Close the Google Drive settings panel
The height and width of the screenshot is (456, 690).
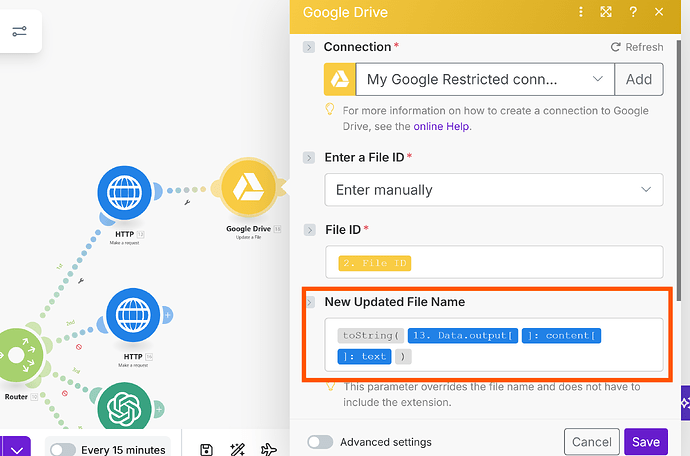pyautogui.click(x=659, y=12)
